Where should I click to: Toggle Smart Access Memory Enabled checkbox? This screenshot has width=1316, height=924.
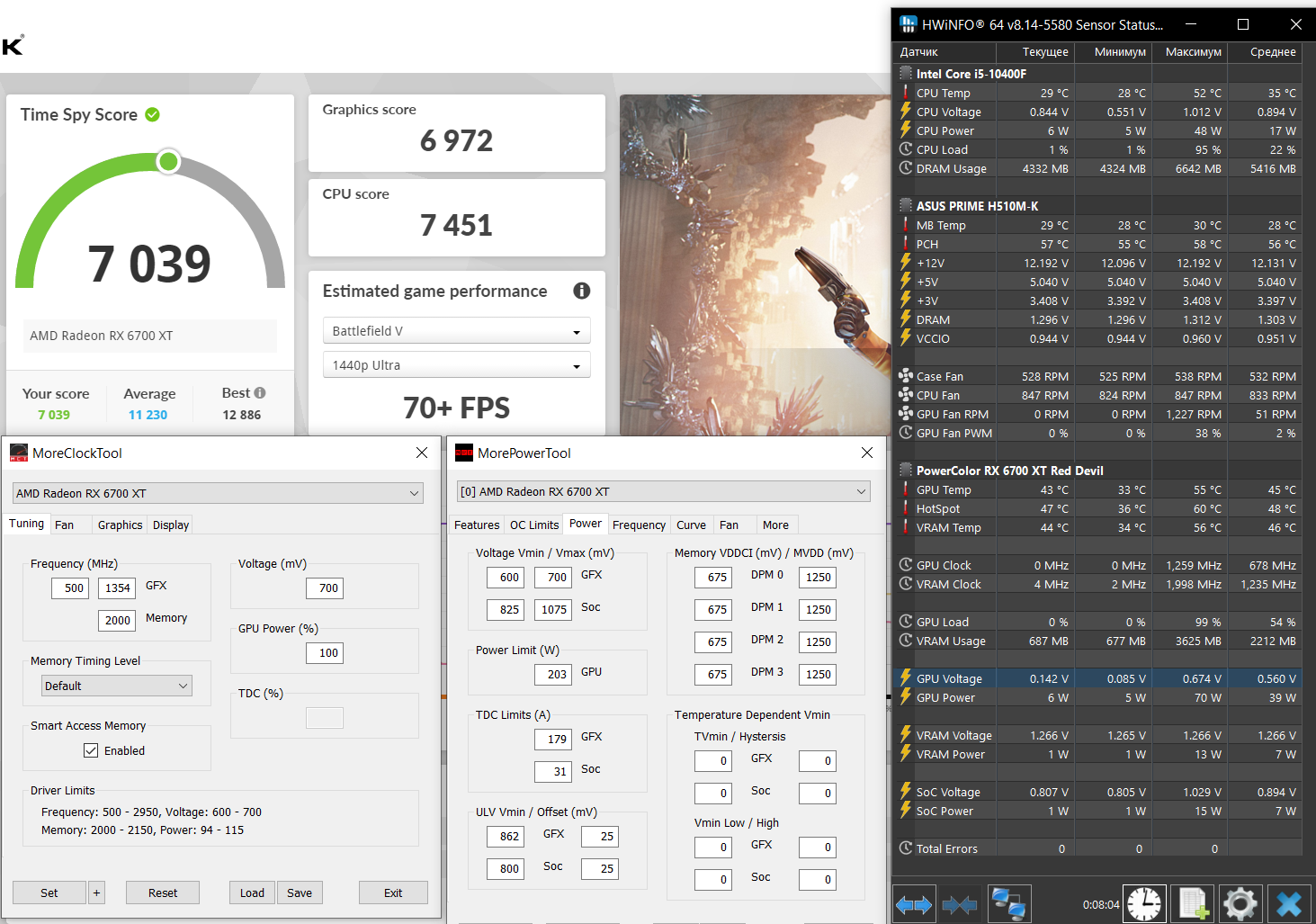click(91, 750)
